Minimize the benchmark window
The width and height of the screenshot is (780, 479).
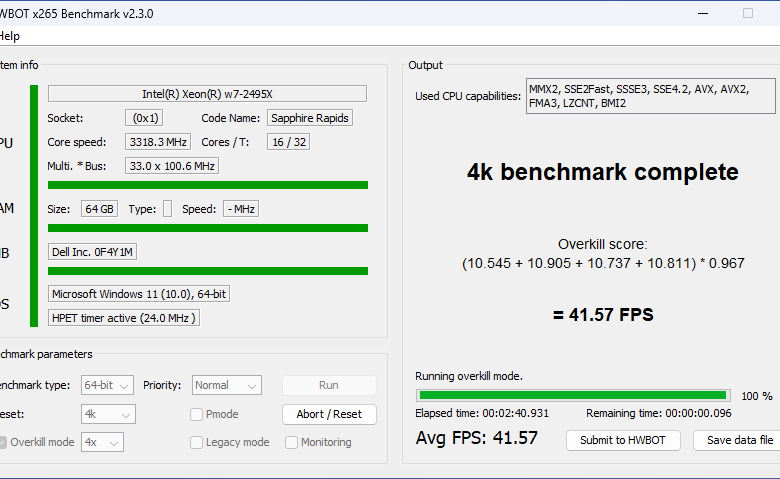703,13
